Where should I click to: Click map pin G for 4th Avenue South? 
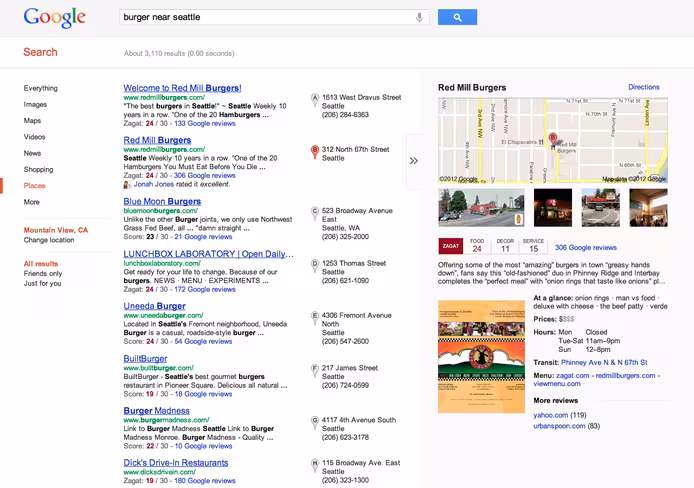click(315, 422)
